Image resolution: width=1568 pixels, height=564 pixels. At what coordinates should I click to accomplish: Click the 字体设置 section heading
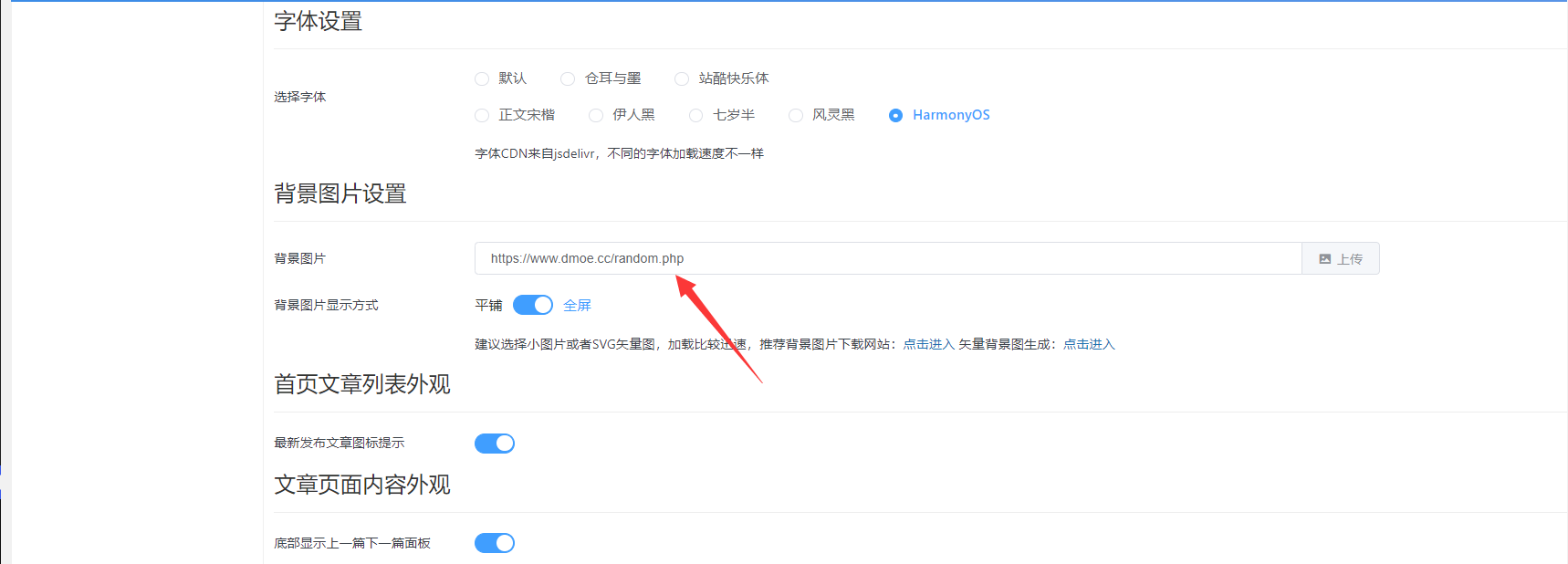tap(319, 21)
